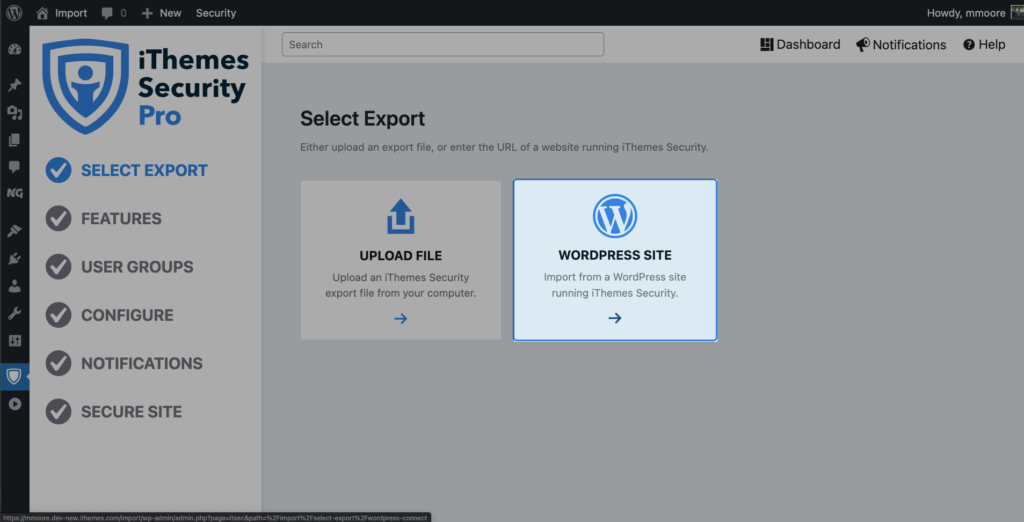This screenshot has height=522, width=1024.
Task: Open the Security admin bar menu
Action: point(216,12)
